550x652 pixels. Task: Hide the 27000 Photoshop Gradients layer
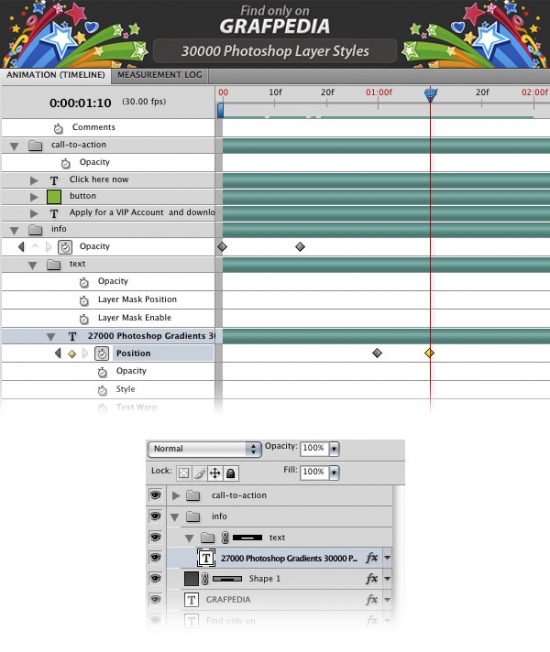[x=155, y=557]
